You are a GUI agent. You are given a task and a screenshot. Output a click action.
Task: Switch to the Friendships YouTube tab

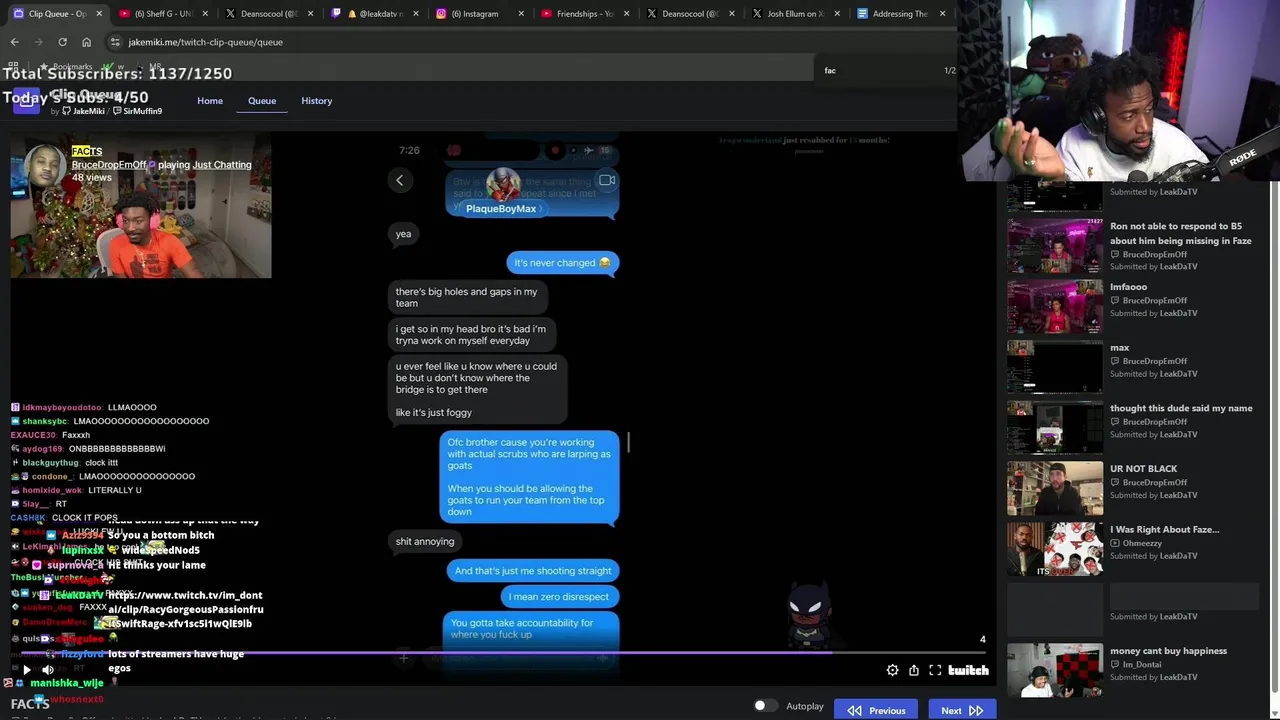(x=584, y=14)
